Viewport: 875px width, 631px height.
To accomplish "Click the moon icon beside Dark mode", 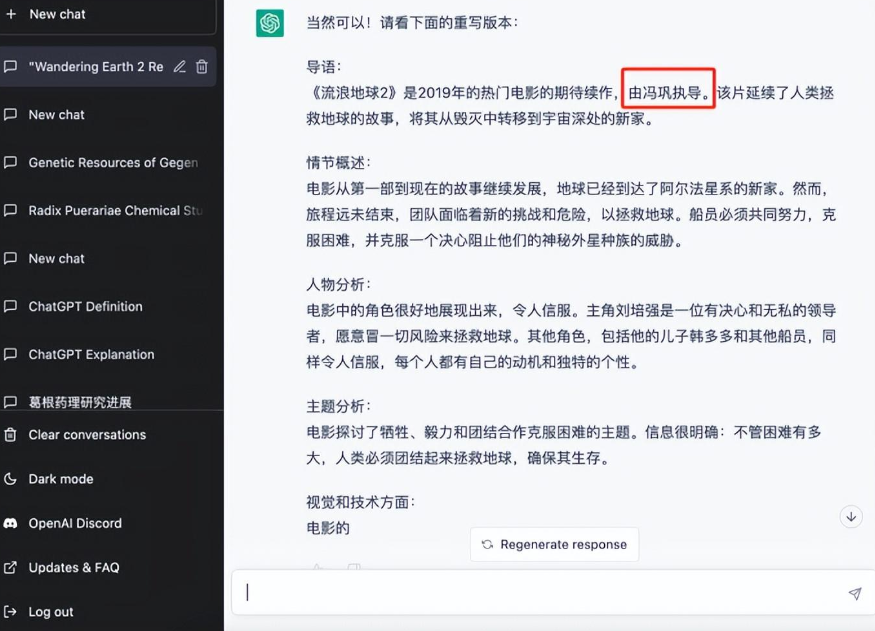I will click(x=10, y=479).
